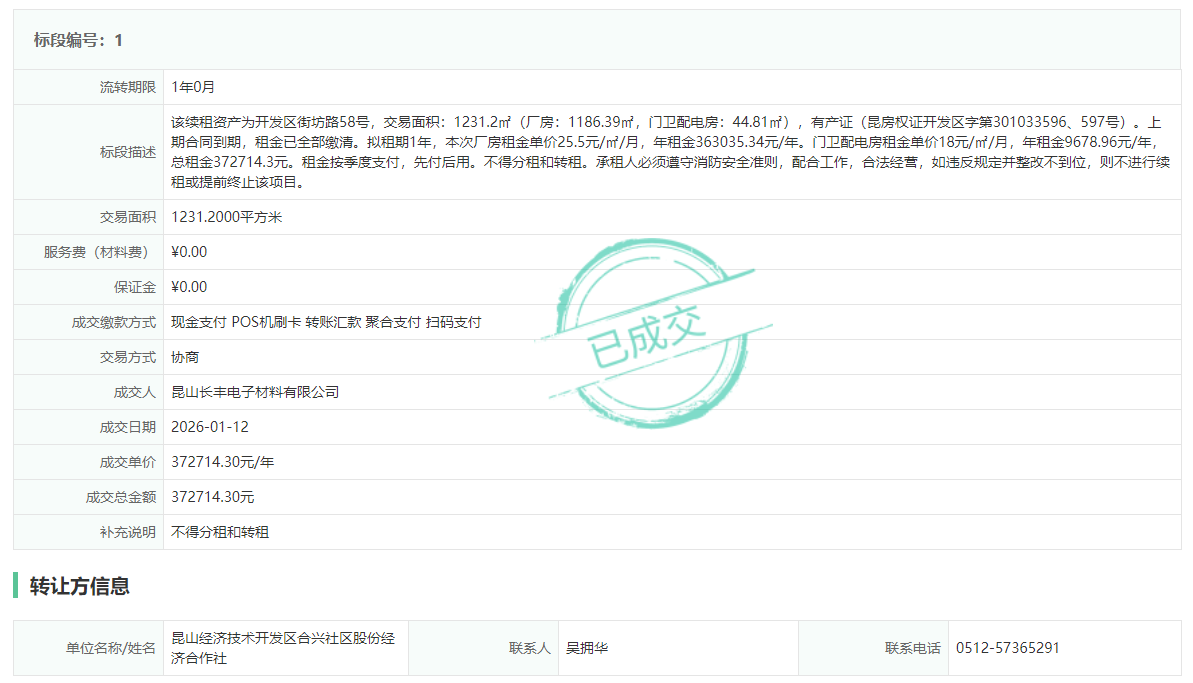This screenshot has height=683, width=1193.
Task: Click the 保证金 amount ¥0.00
Action: [189, 287]
